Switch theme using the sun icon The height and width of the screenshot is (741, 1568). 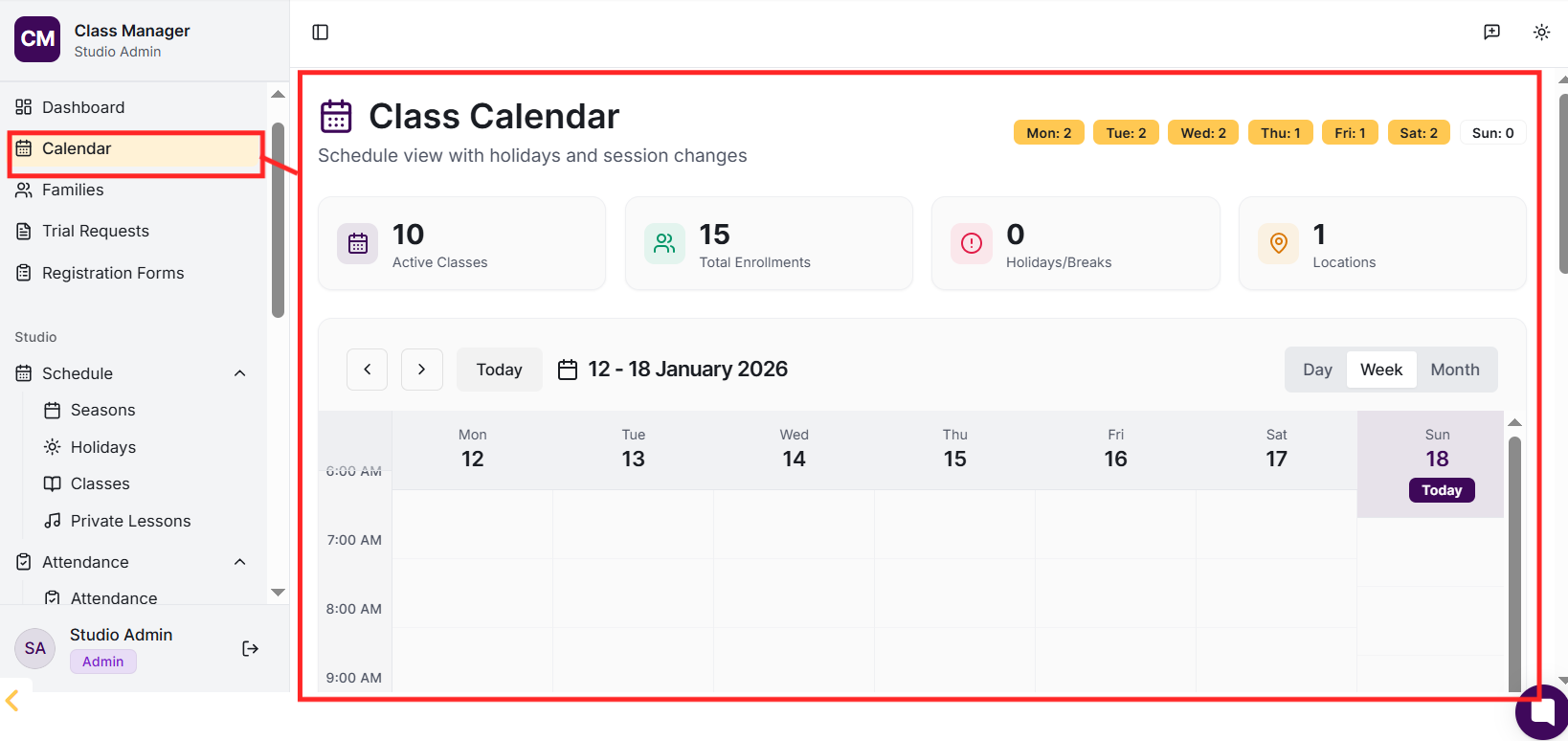point(1541,33)
